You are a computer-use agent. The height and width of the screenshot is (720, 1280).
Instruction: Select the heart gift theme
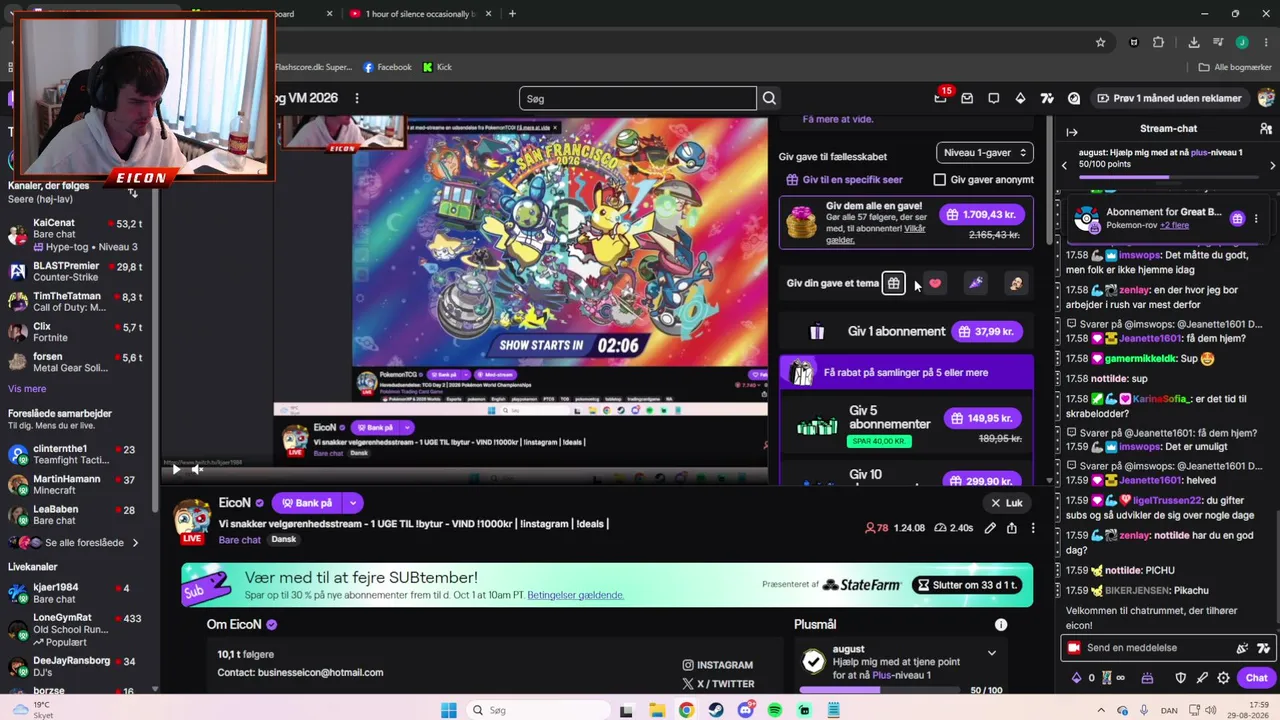pyautogui.click(x=935, y=283)
